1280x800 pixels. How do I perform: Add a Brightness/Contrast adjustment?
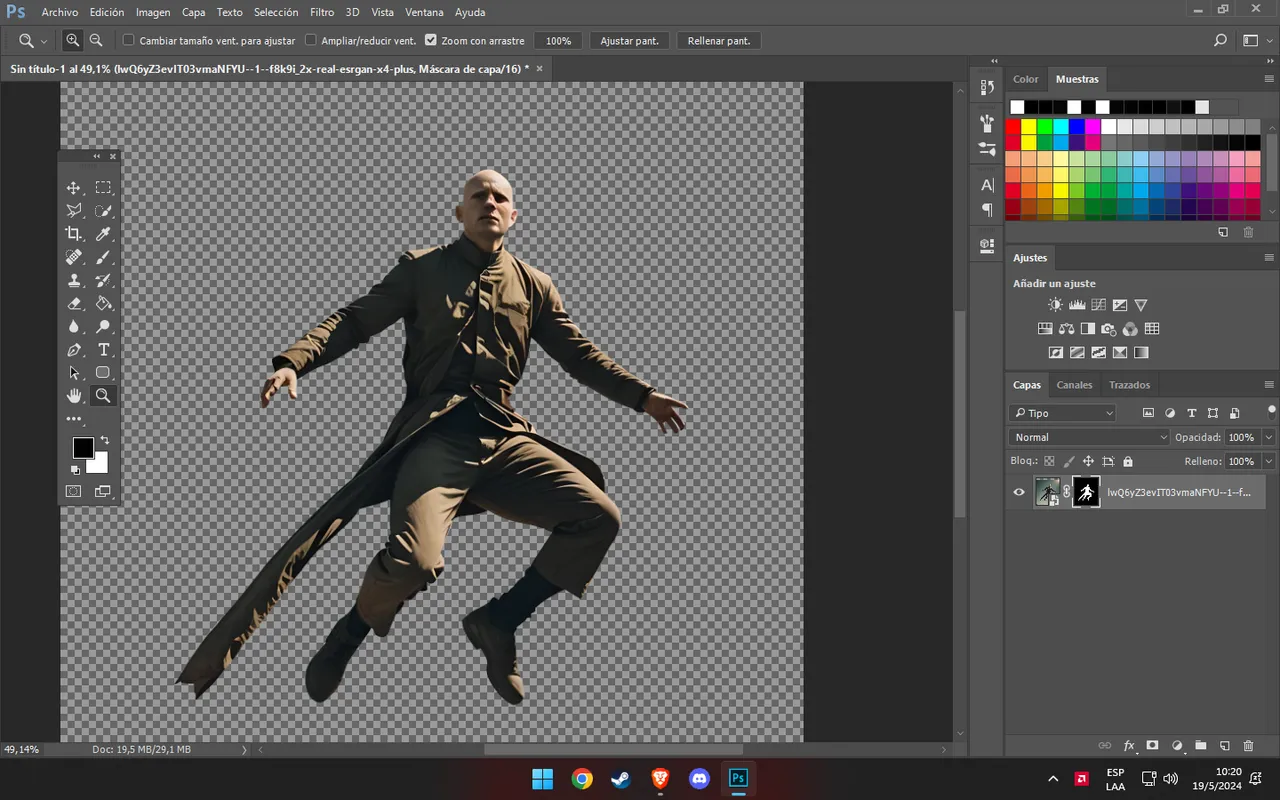(1055, 305)
